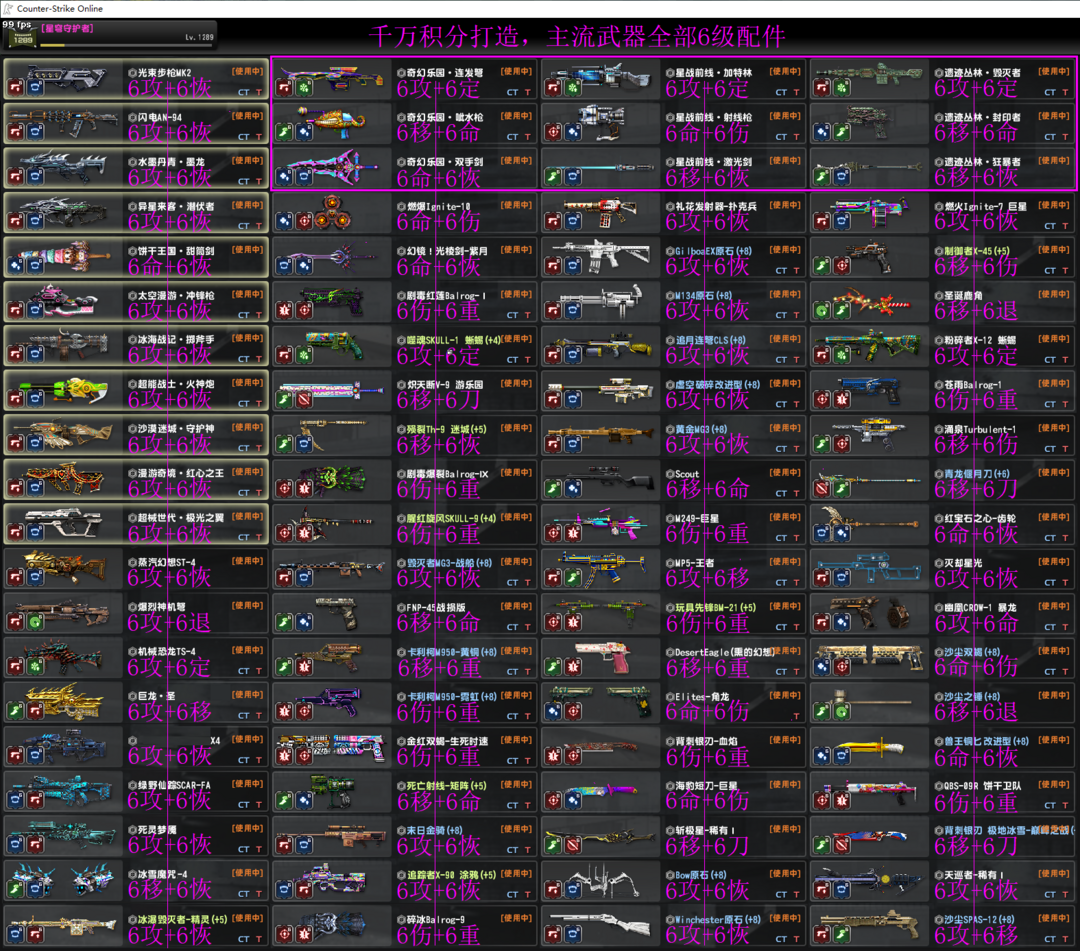Viewport: 1080px width, 951px height.
Task: Click red crosshair icon on 涌泉Turbulent-1 card
Action: coord(842,444)
